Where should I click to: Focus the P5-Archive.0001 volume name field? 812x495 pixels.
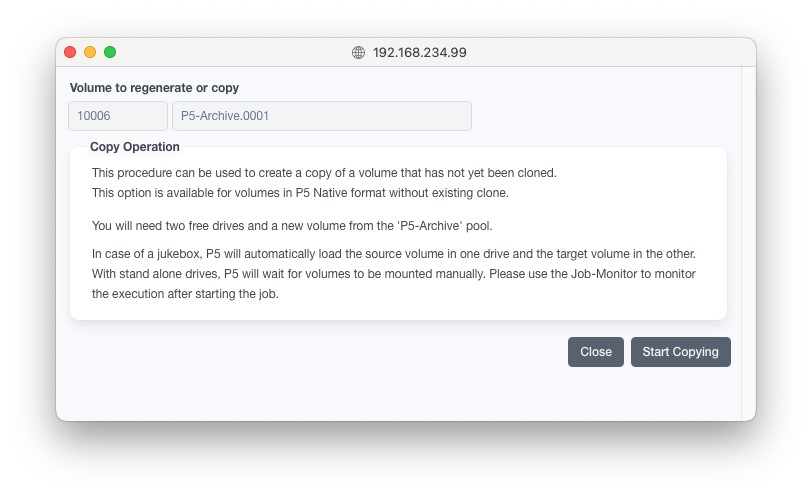click(x=321, y=116)
